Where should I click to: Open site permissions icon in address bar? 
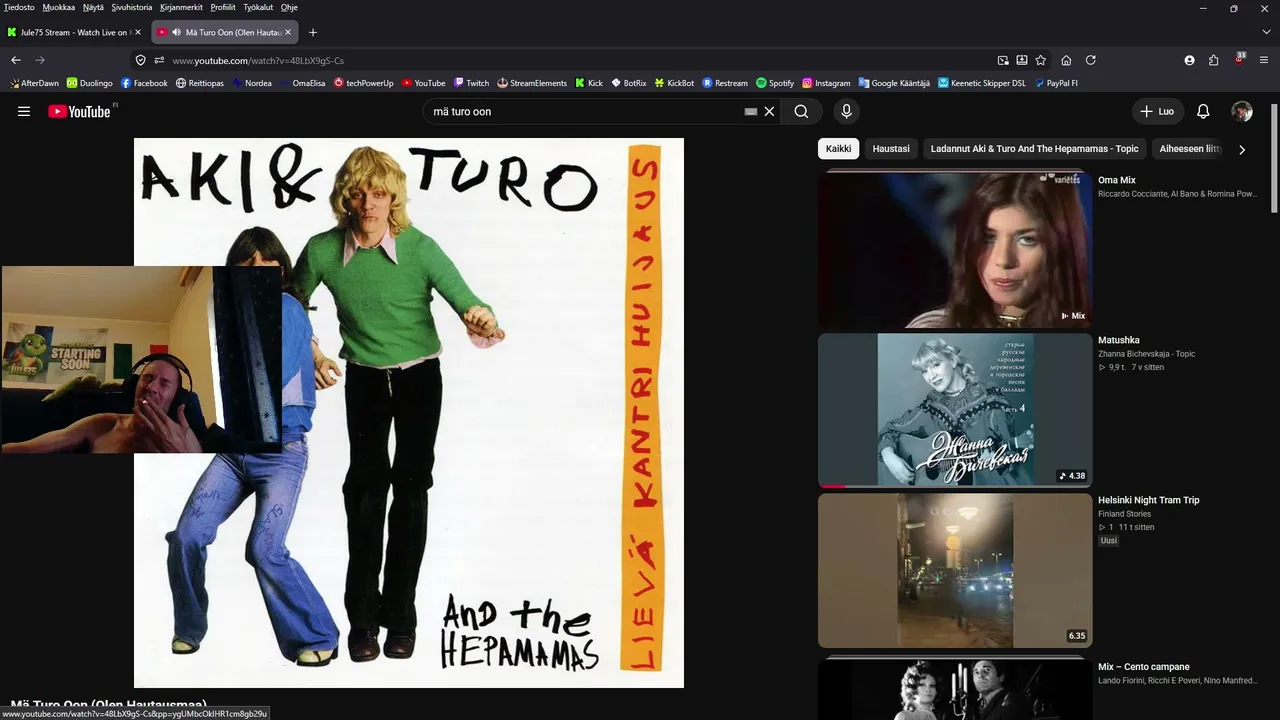tap(158, 60)
